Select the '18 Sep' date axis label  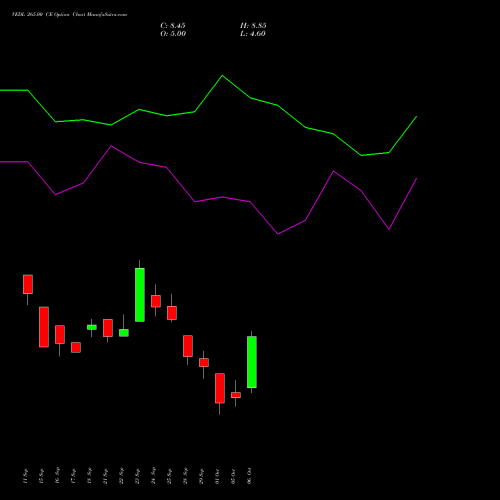tap(89, 476)
